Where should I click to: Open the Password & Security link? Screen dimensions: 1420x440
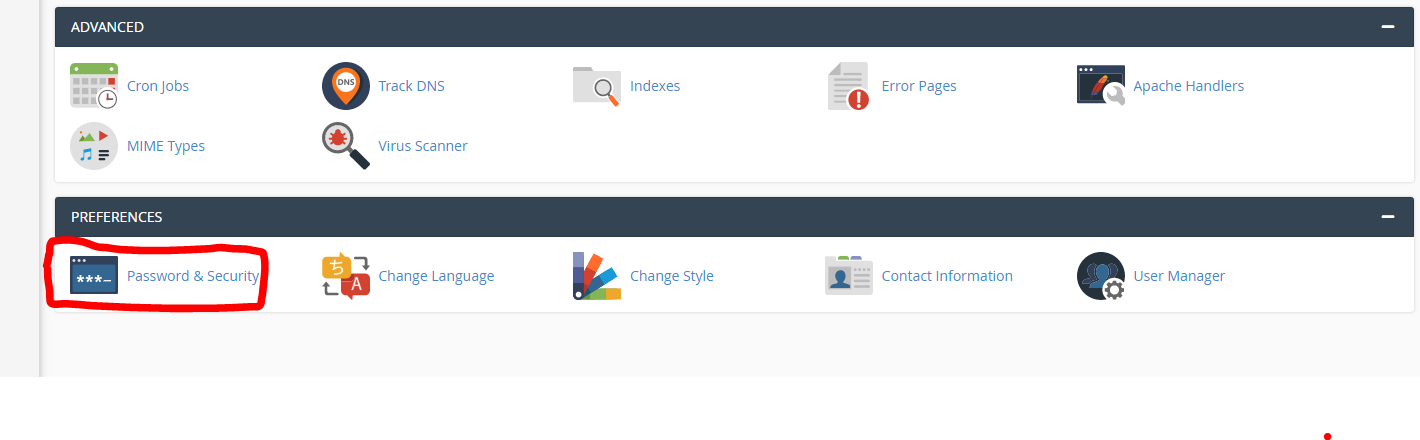pyautogui.click(x=193, y=276)
